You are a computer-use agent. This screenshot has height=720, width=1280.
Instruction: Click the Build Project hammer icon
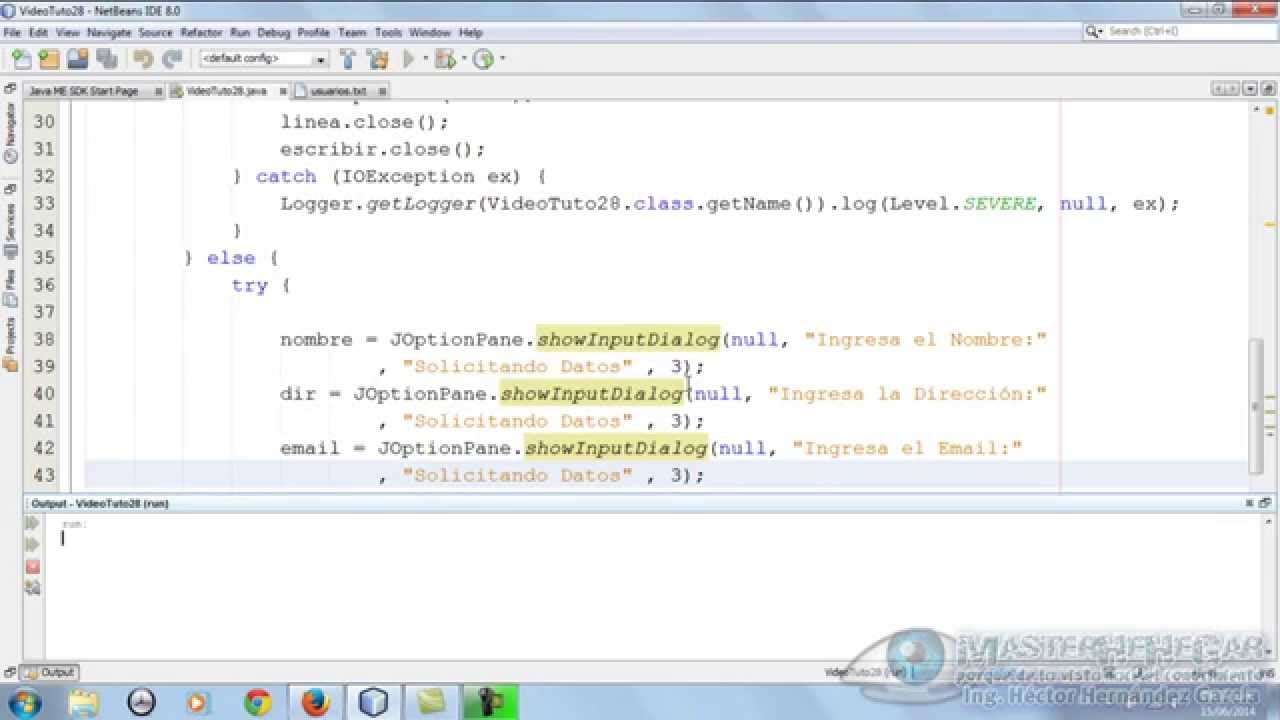(347, 59)
